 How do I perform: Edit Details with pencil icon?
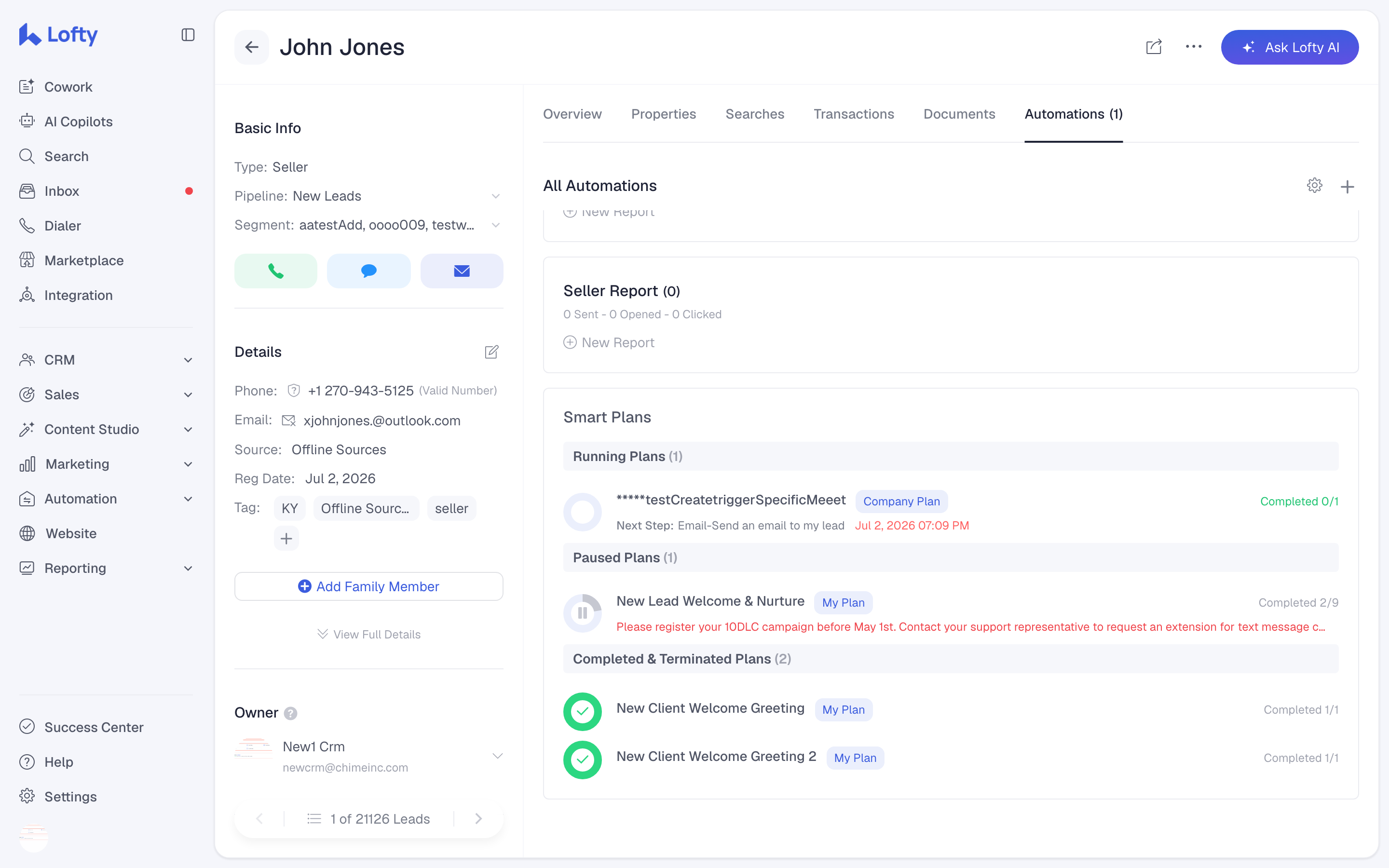tap(492, 352)
